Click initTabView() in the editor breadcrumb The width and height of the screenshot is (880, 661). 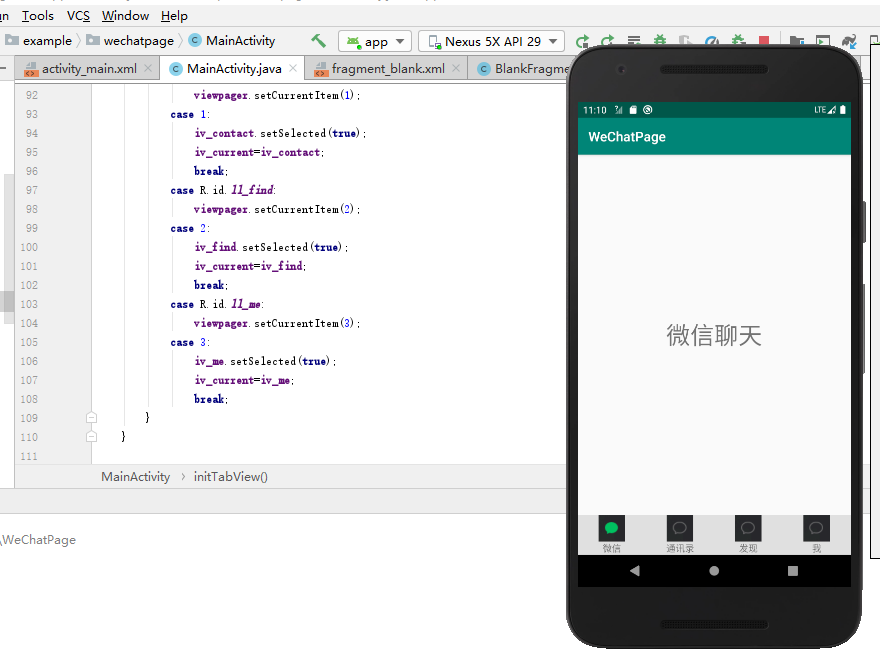[x=231, y=476]
